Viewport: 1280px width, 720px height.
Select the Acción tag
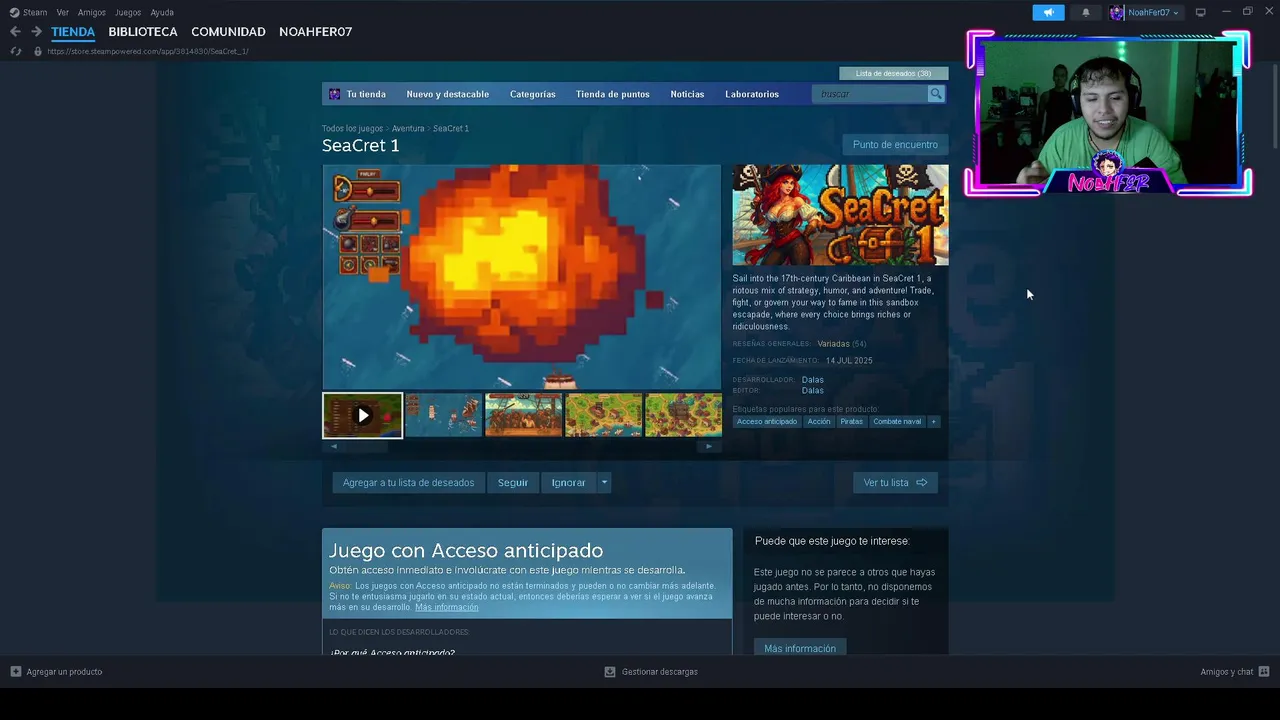[819, 421]
